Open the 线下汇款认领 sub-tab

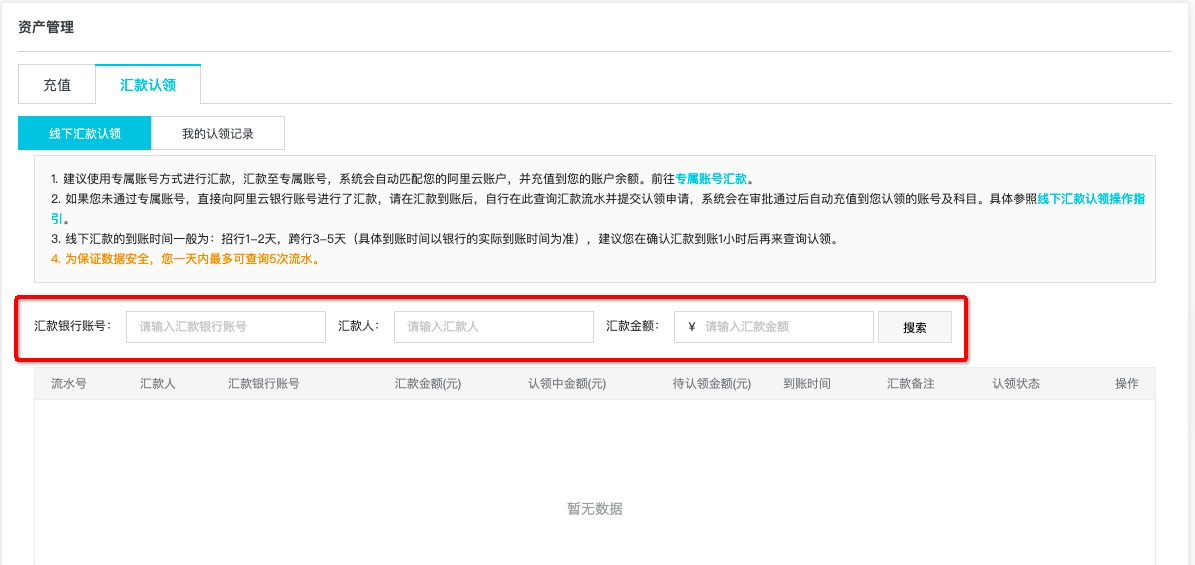pyautogui.click(x=85, y=133)
